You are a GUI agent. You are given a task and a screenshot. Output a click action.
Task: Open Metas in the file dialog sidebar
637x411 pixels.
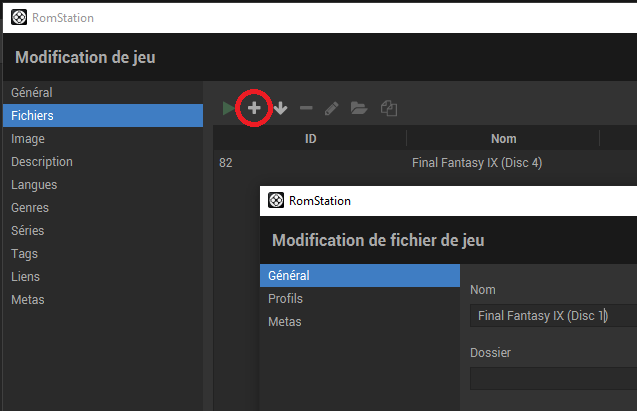360,322
